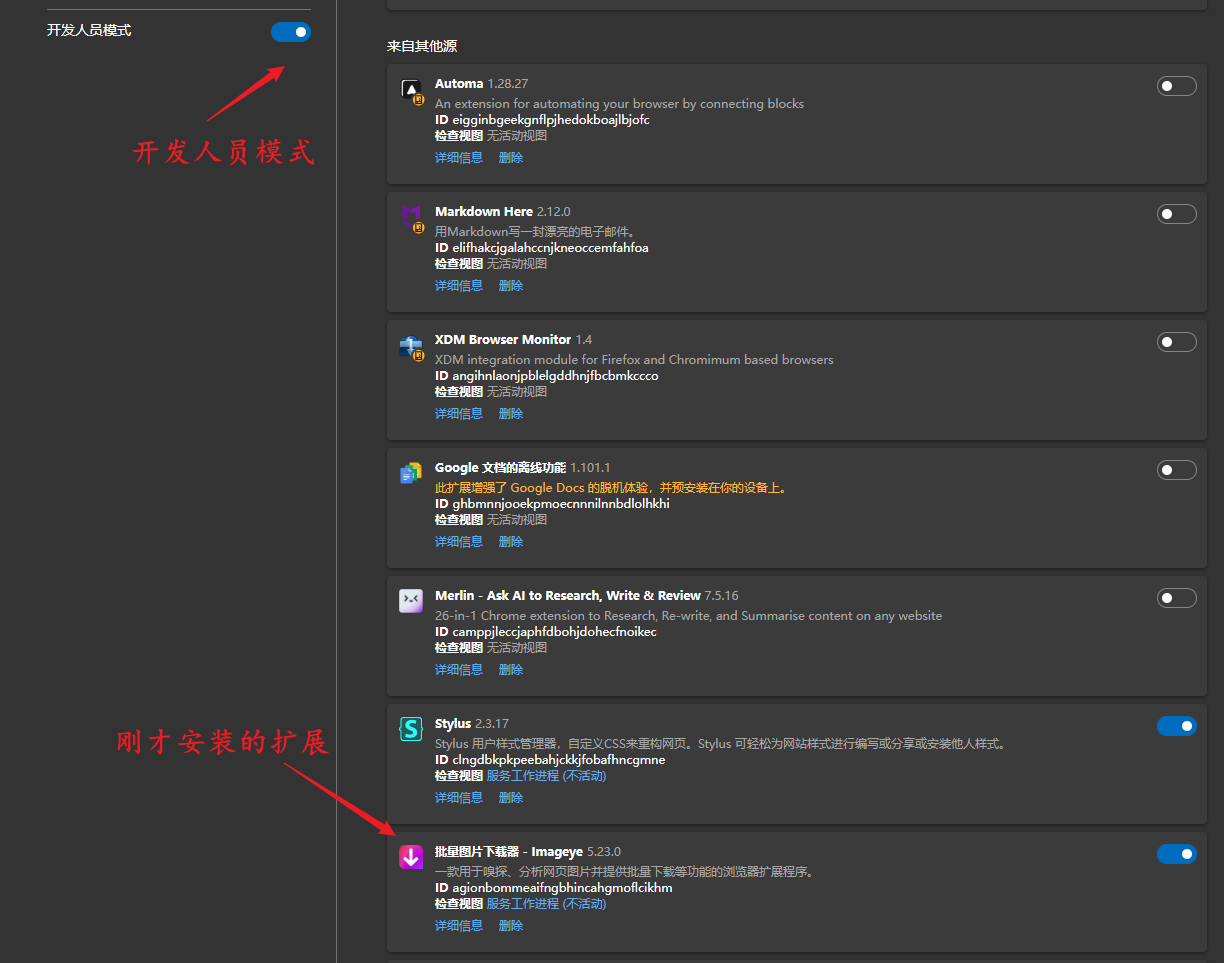Screen dimensions: 1224x963
Task: Click the Markdown Here extension icon
Action: click(411, 218)
